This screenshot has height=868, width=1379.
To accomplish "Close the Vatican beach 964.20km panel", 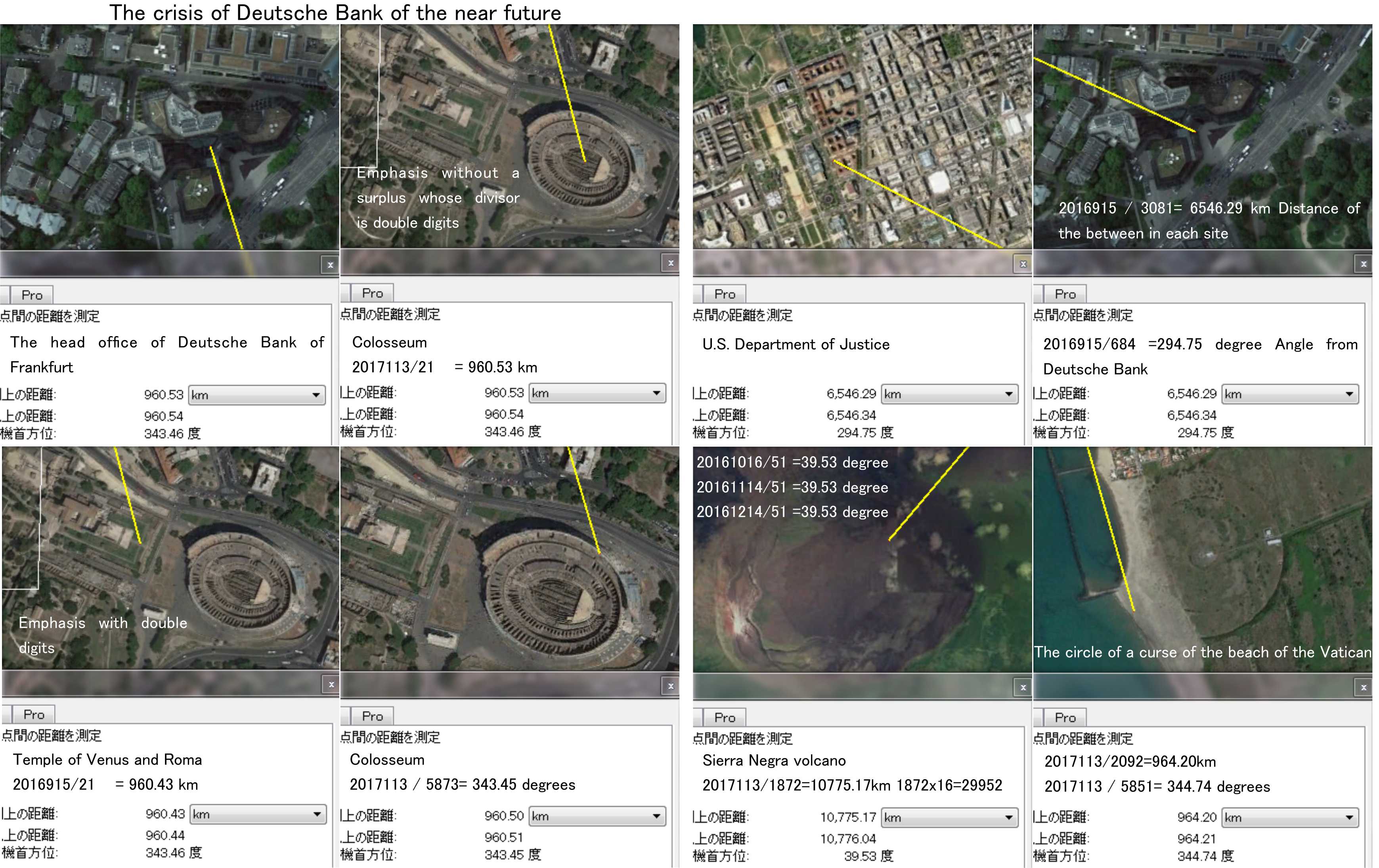I will [1364, 687].
